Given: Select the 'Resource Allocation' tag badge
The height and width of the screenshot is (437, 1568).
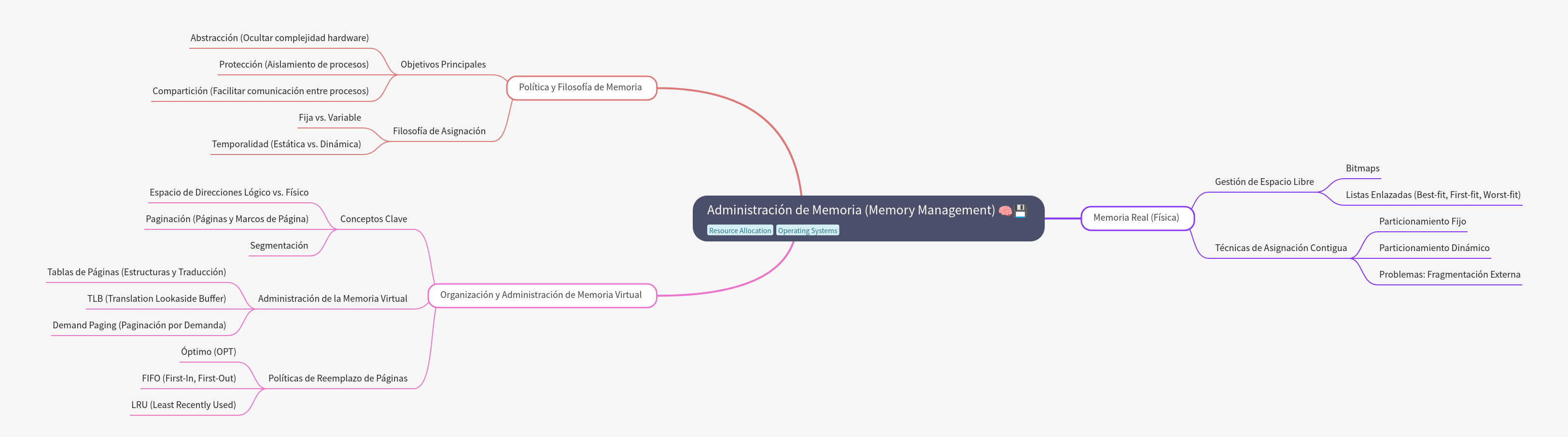Looking at the screenshot, I should (739, 230).
